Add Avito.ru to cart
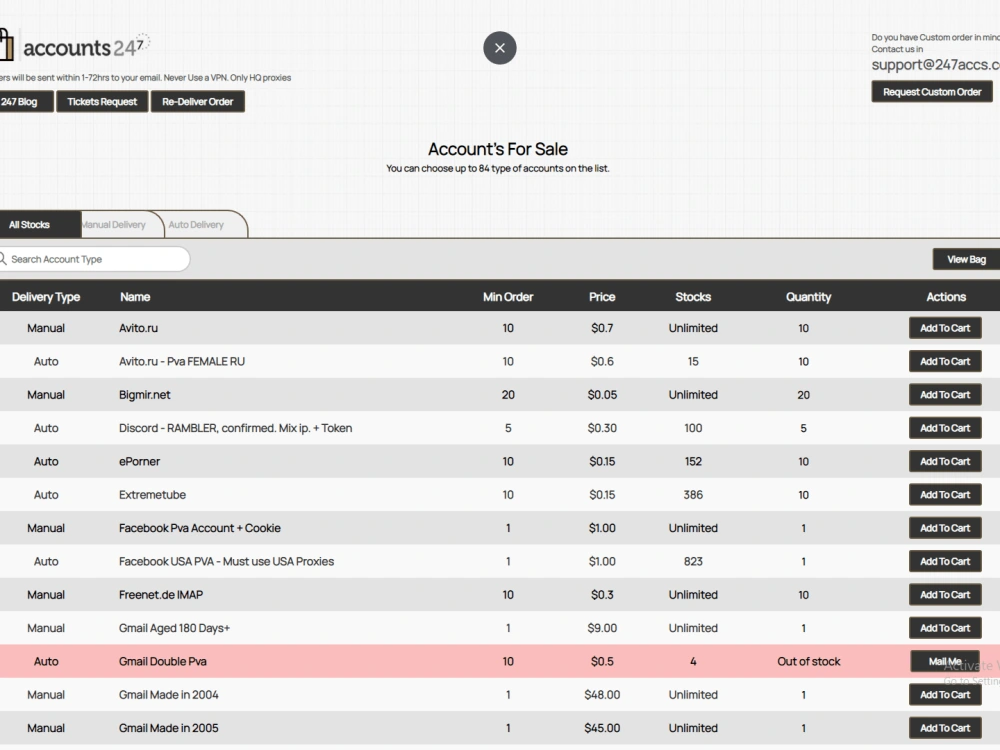1000x750 pixels. click(x=945, y=328)
